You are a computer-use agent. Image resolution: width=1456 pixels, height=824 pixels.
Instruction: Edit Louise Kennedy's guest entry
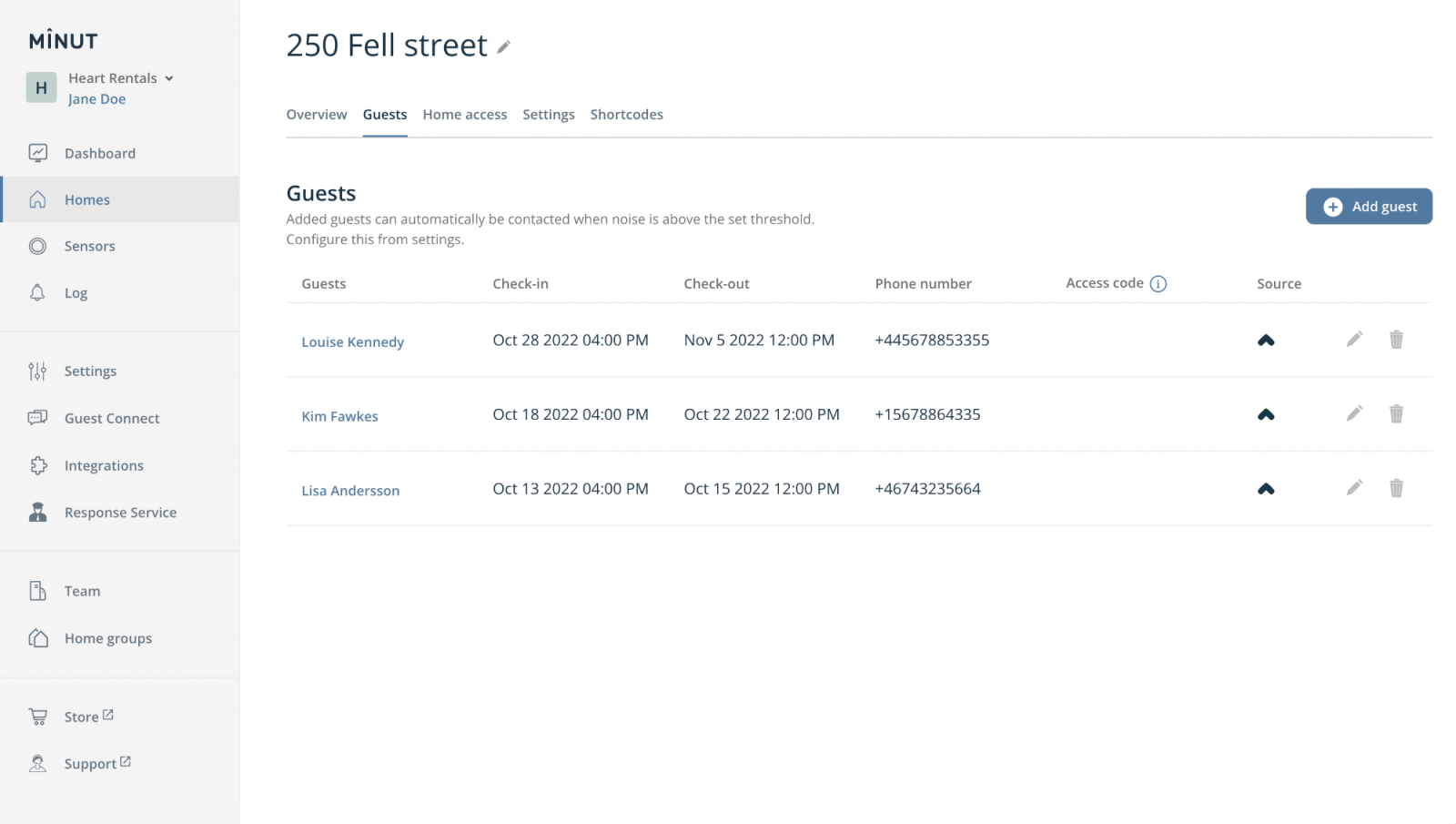coord(1354,340)
